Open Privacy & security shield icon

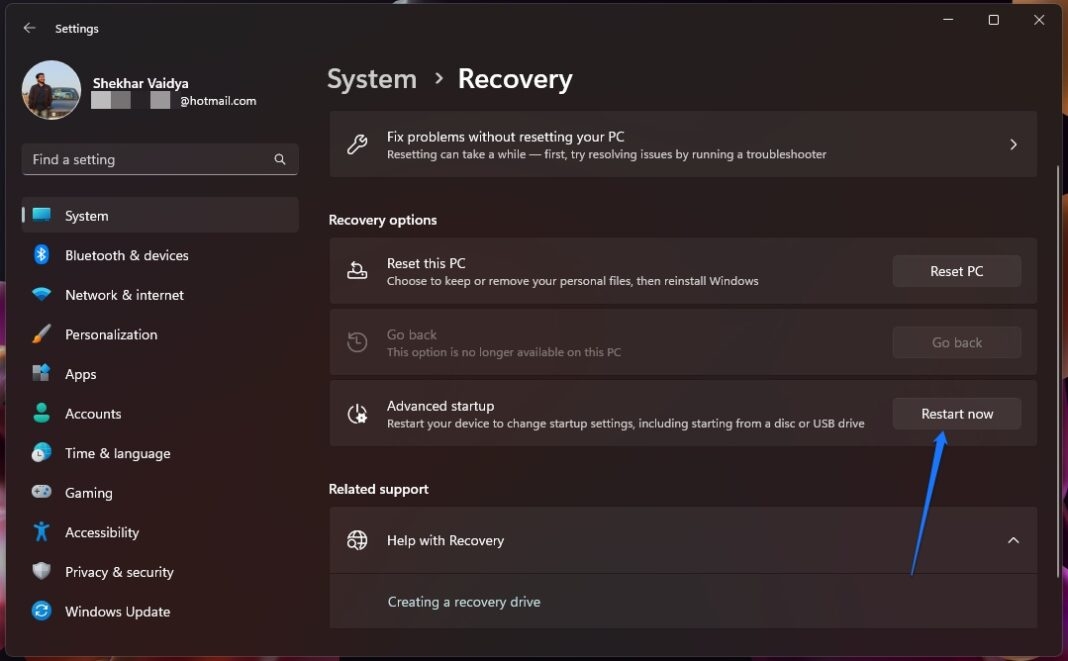(x=40, y=572)
